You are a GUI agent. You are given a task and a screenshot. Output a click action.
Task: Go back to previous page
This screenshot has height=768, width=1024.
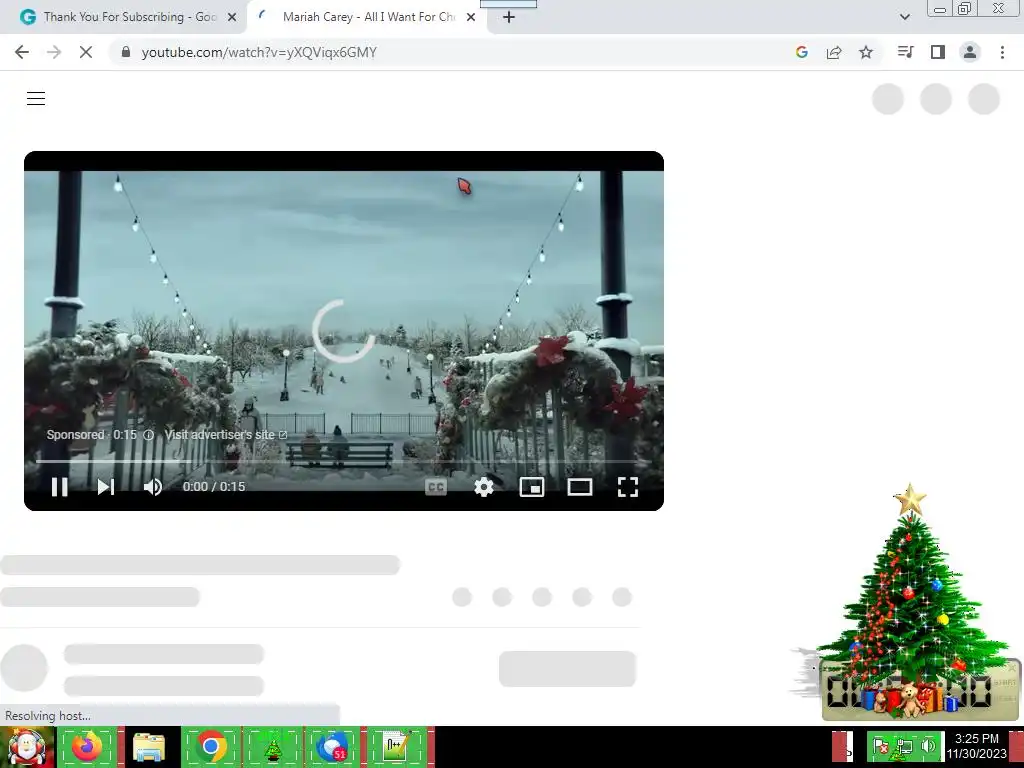(22, 52)
